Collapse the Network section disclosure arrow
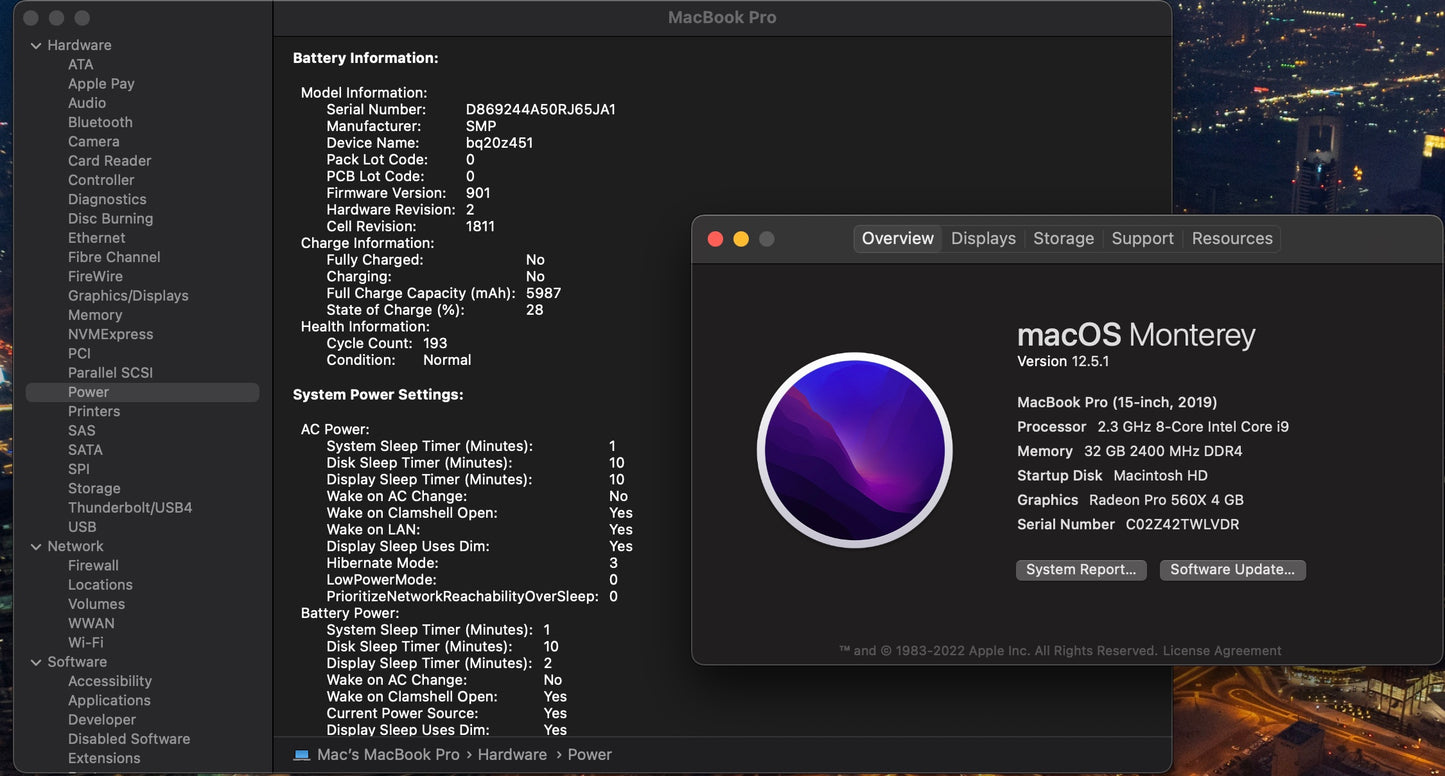The height and width of the screenshot is (776, 1445). [36, 547]
